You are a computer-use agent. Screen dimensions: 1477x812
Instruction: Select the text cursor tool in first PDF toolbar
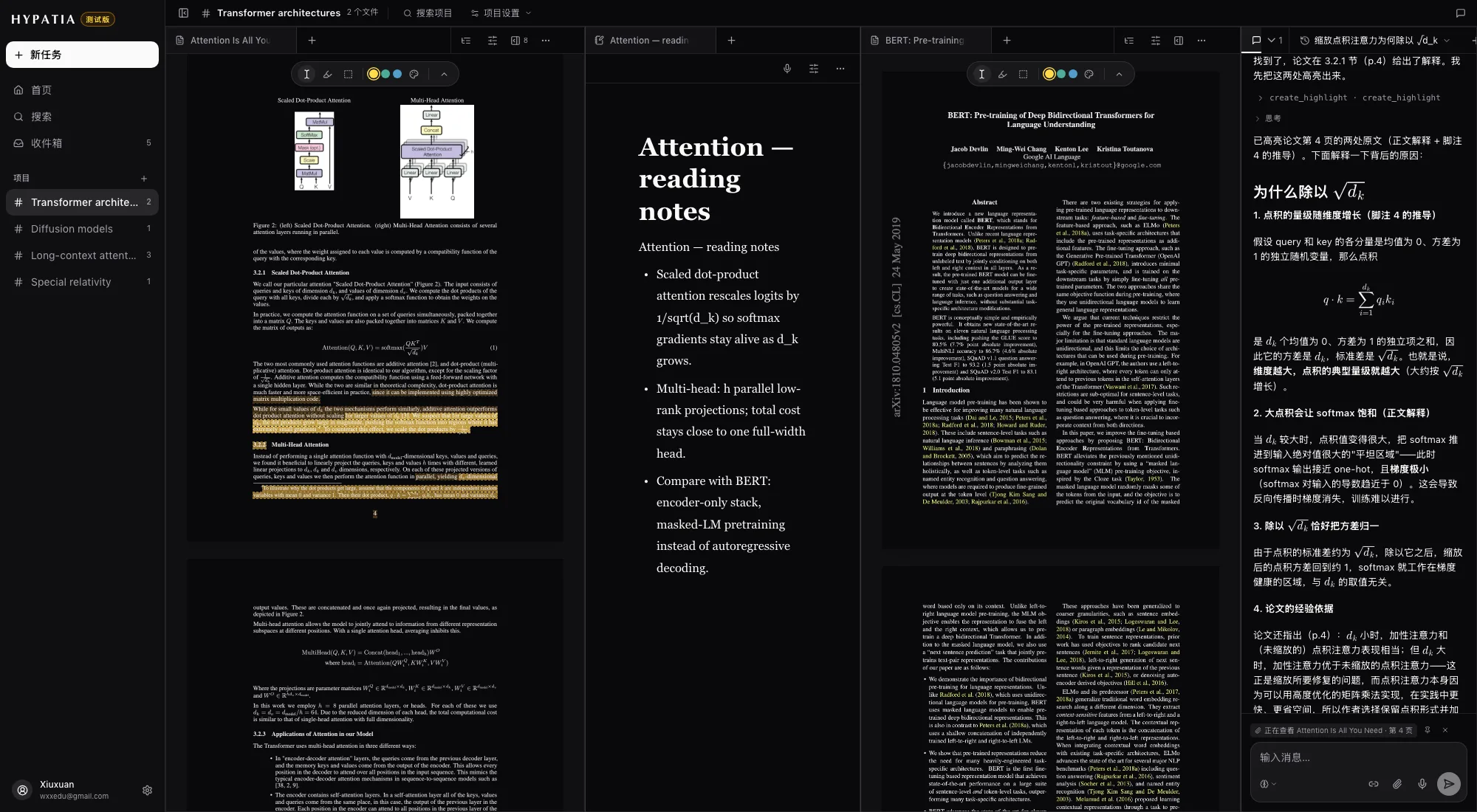tap(306, 74)
